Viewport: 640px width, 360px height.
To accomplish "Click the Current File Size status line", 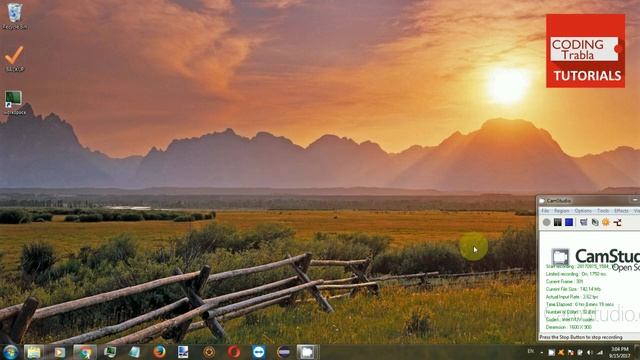I will pyautogui.click(x=573, y=289).
